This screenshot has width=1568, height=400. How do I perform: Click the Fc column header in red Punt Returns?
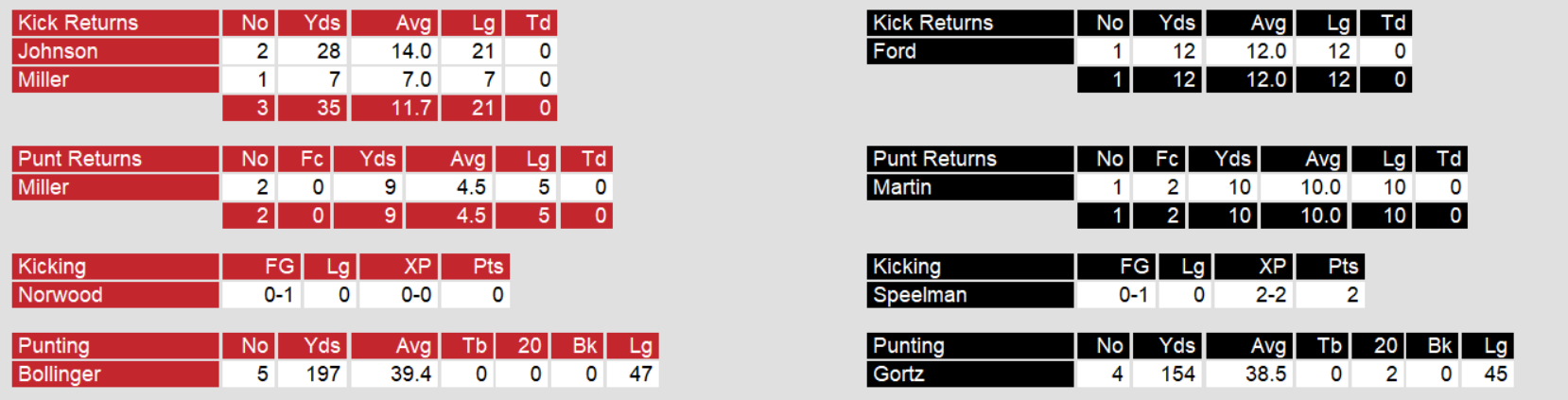pyautogui.click(x=311, y=159)
